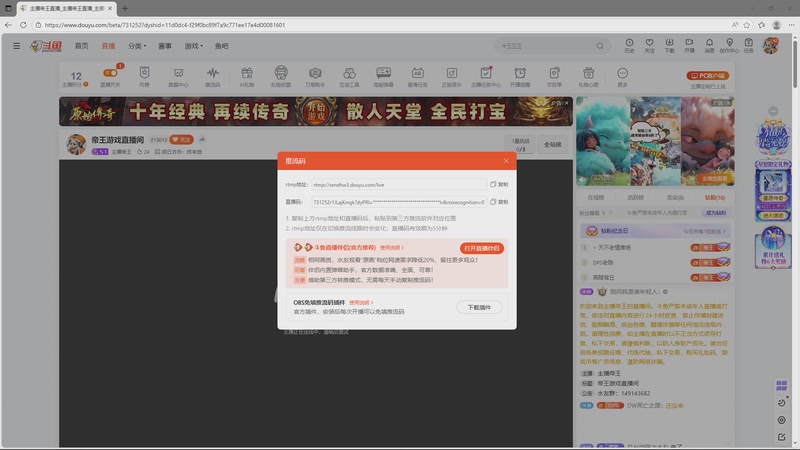800x450 pixels.
Task: Open 刀塔助手 toolbar icon
Action: tap(315, 77)
